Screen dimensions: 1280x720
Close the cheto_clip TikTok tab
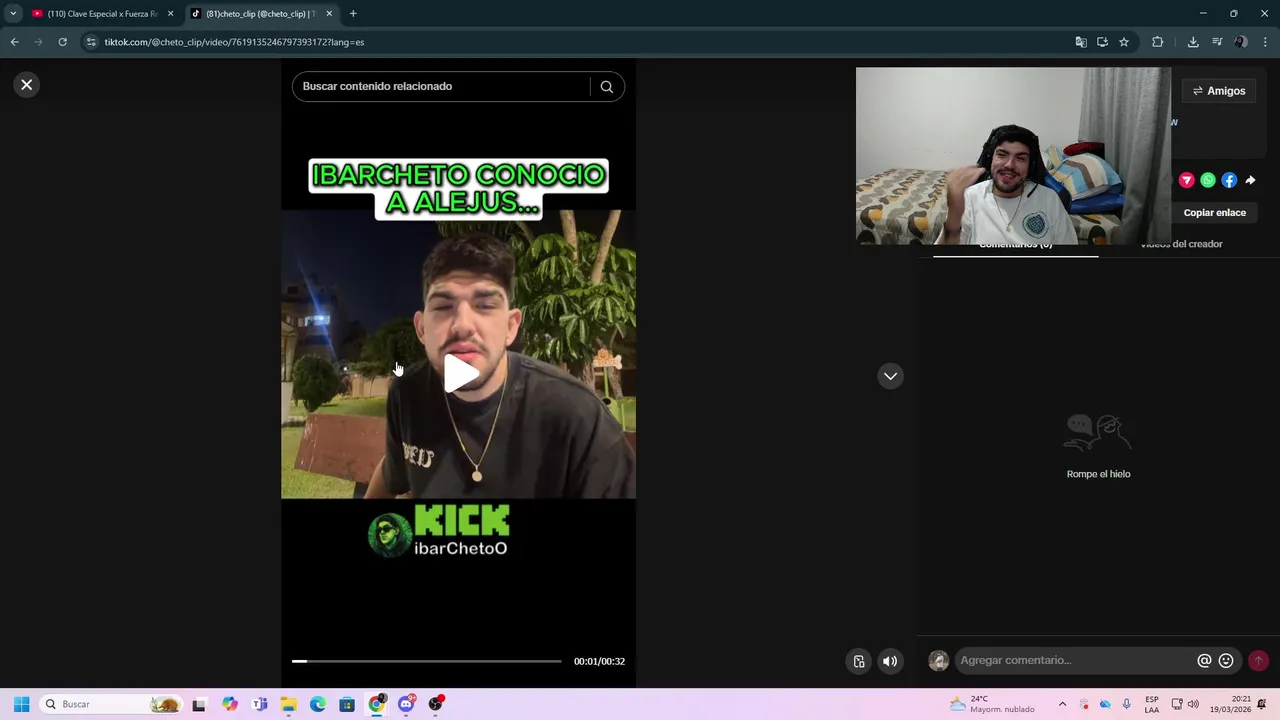coord(329,14)
